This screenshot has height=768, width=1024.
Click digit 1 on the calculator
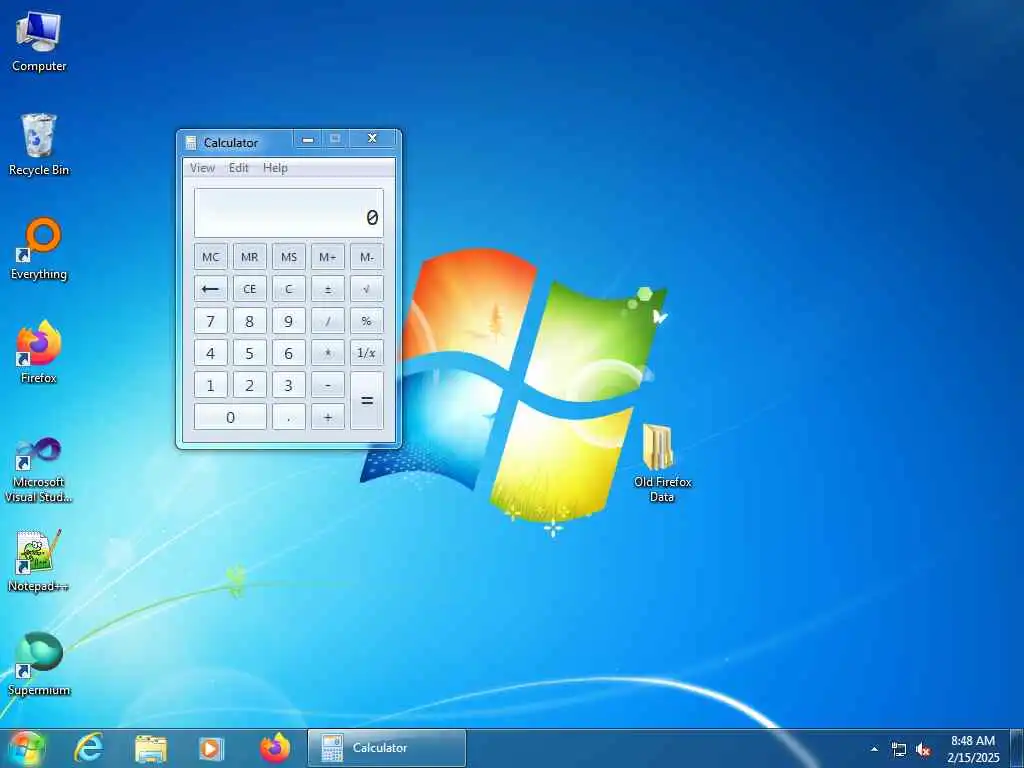click(210, 385)
